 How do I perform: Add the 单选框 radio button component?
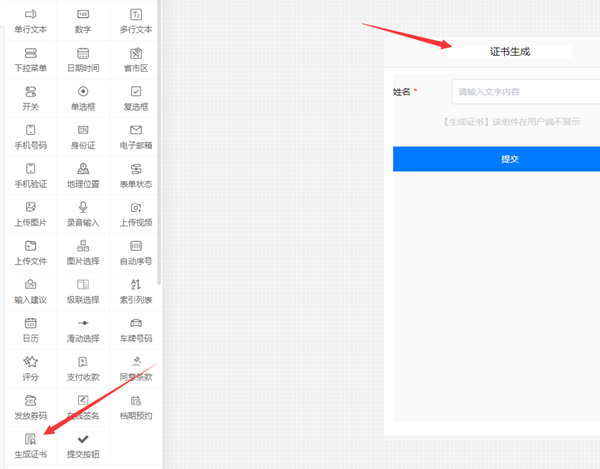pos(83,99)
